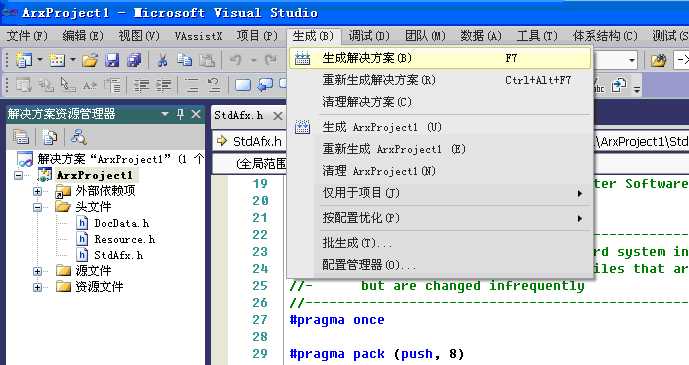Image resolution: width=689 pixels, height=365 pixels.
Task: Click the Complete Word icon
Action: point(90,85)
